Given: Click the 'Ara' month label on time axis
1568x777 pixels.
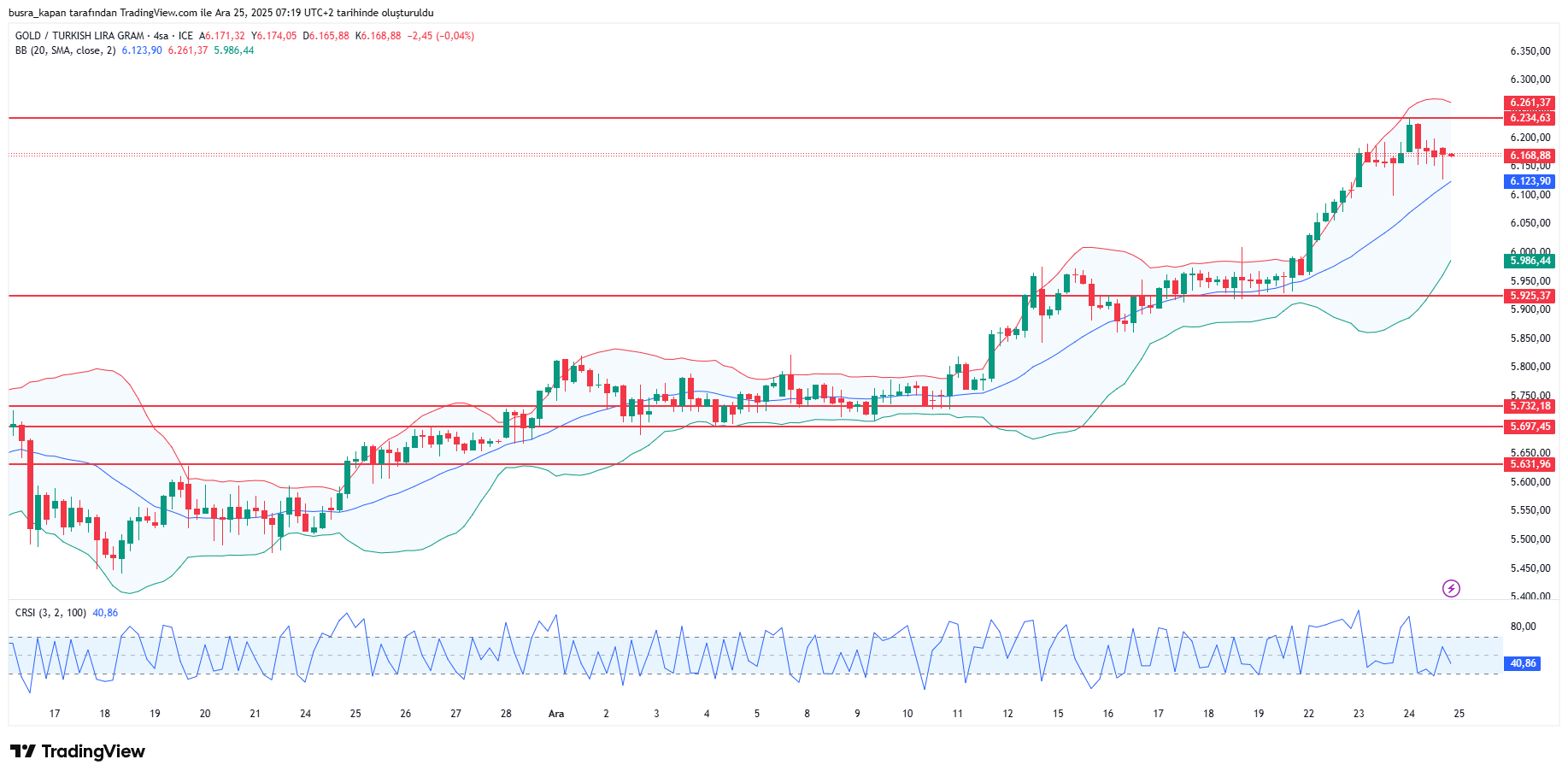Looking at the screenshot, I should pos(556,714).
